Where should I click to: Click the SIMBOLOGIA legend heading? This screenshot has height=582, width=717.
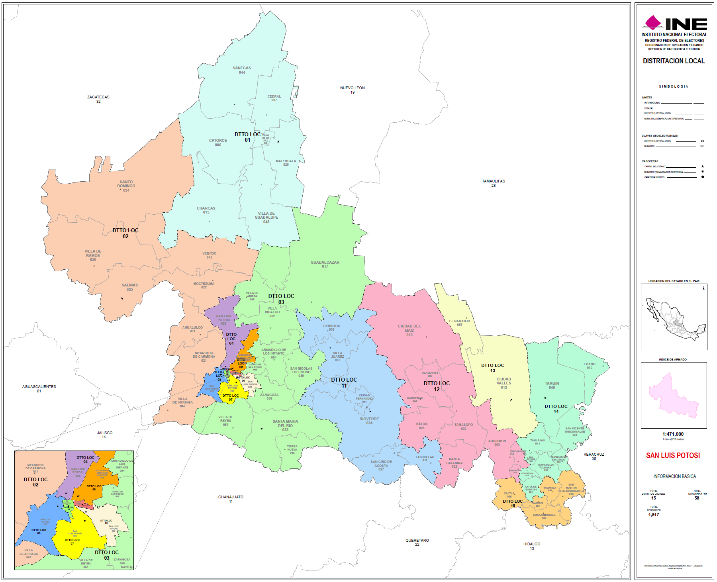(x=673, y=87)
